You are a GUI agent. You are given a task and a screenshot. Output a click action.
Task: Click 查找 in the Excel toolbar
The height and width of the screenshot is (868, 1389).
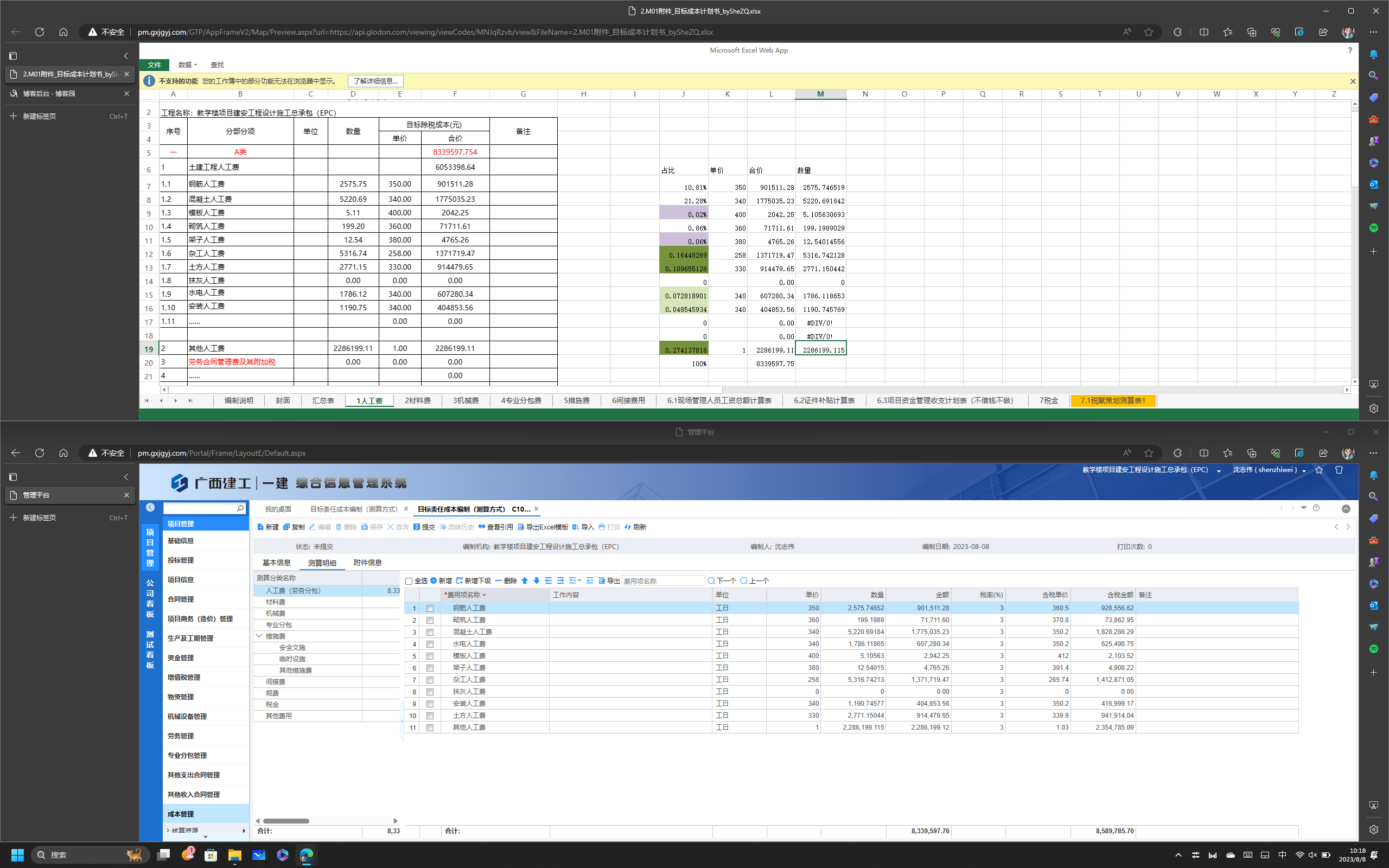(217, 65)
